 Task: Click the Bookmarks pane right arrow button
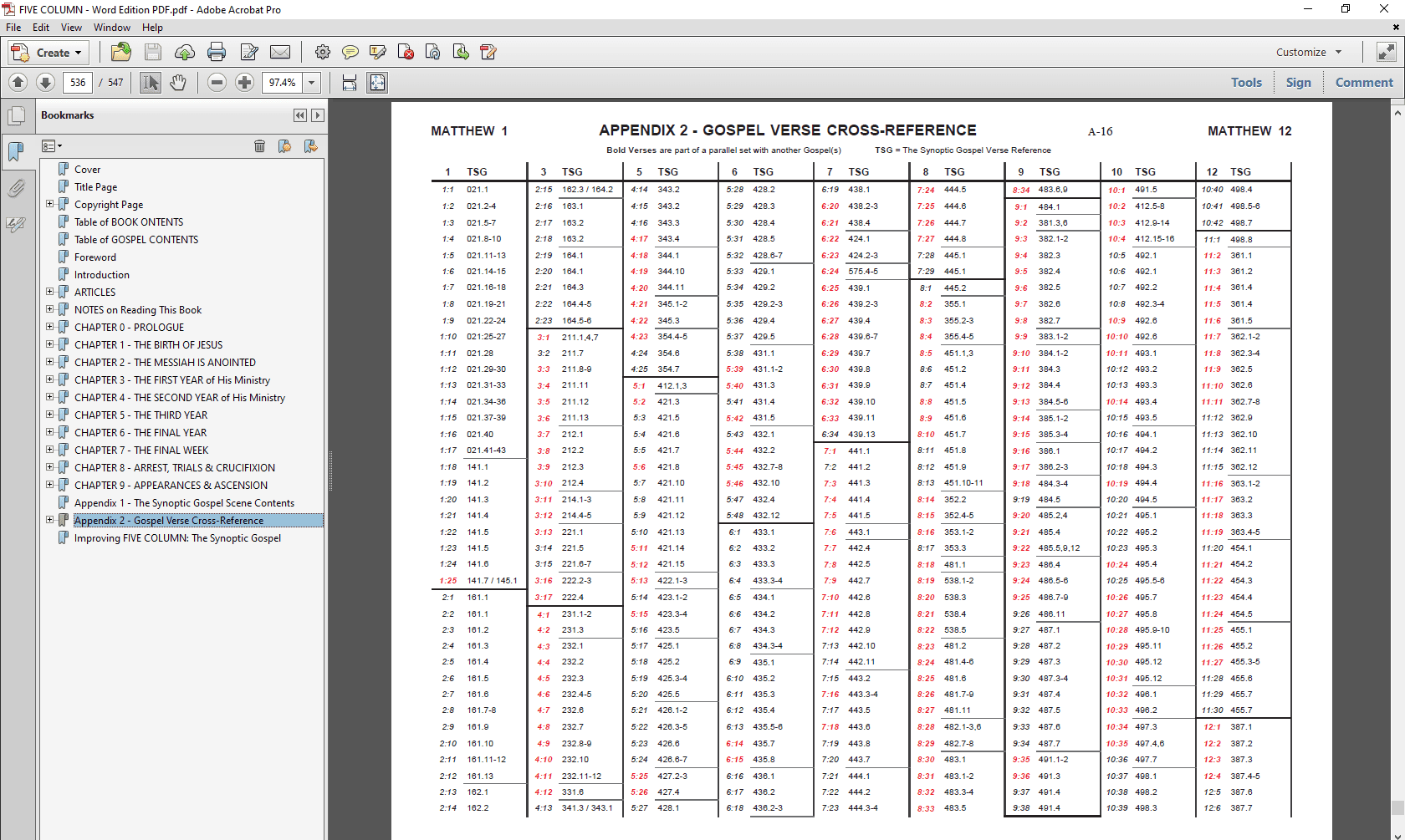(x=317, y=115)
